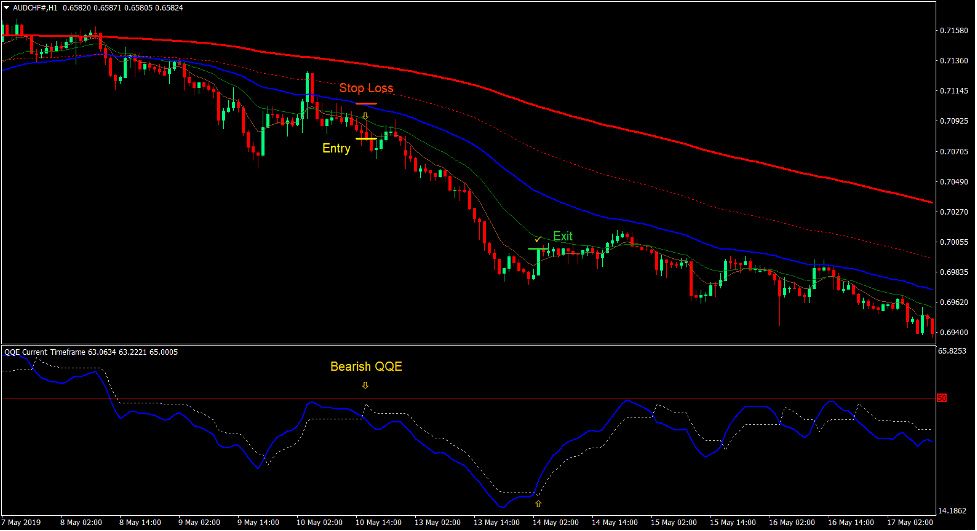
Task: Select the yellow Entry level line marker
Action: (x=365, y=139)
